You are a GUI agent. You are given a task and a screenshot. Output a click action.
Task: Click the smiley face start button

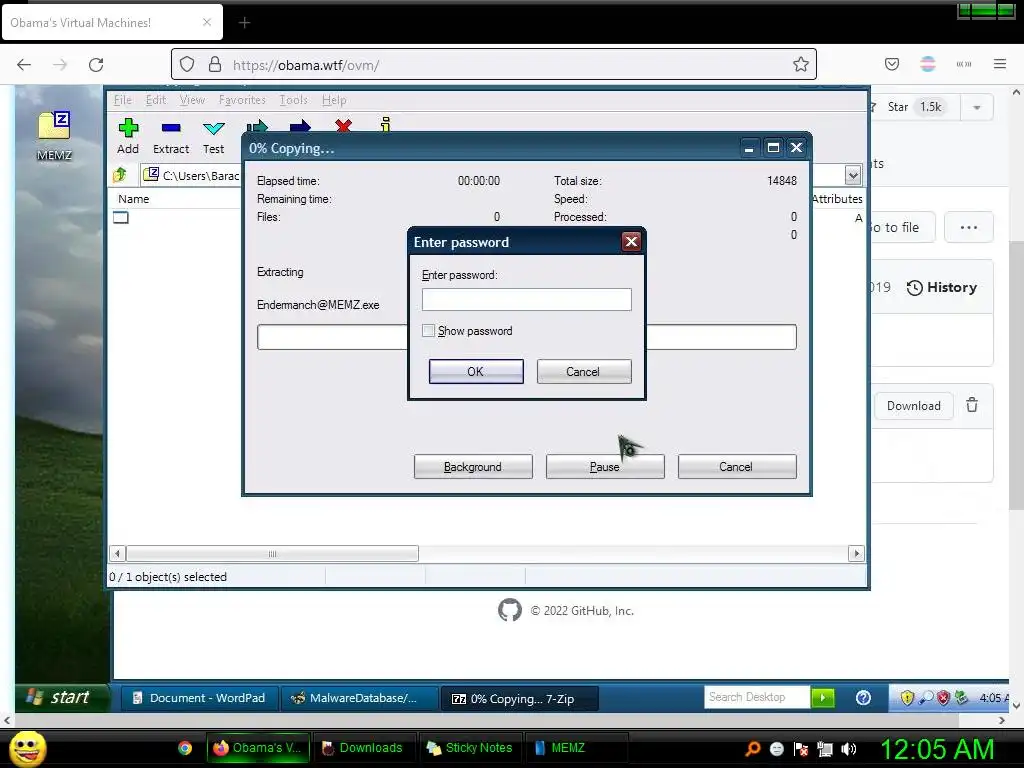(27, 748)
